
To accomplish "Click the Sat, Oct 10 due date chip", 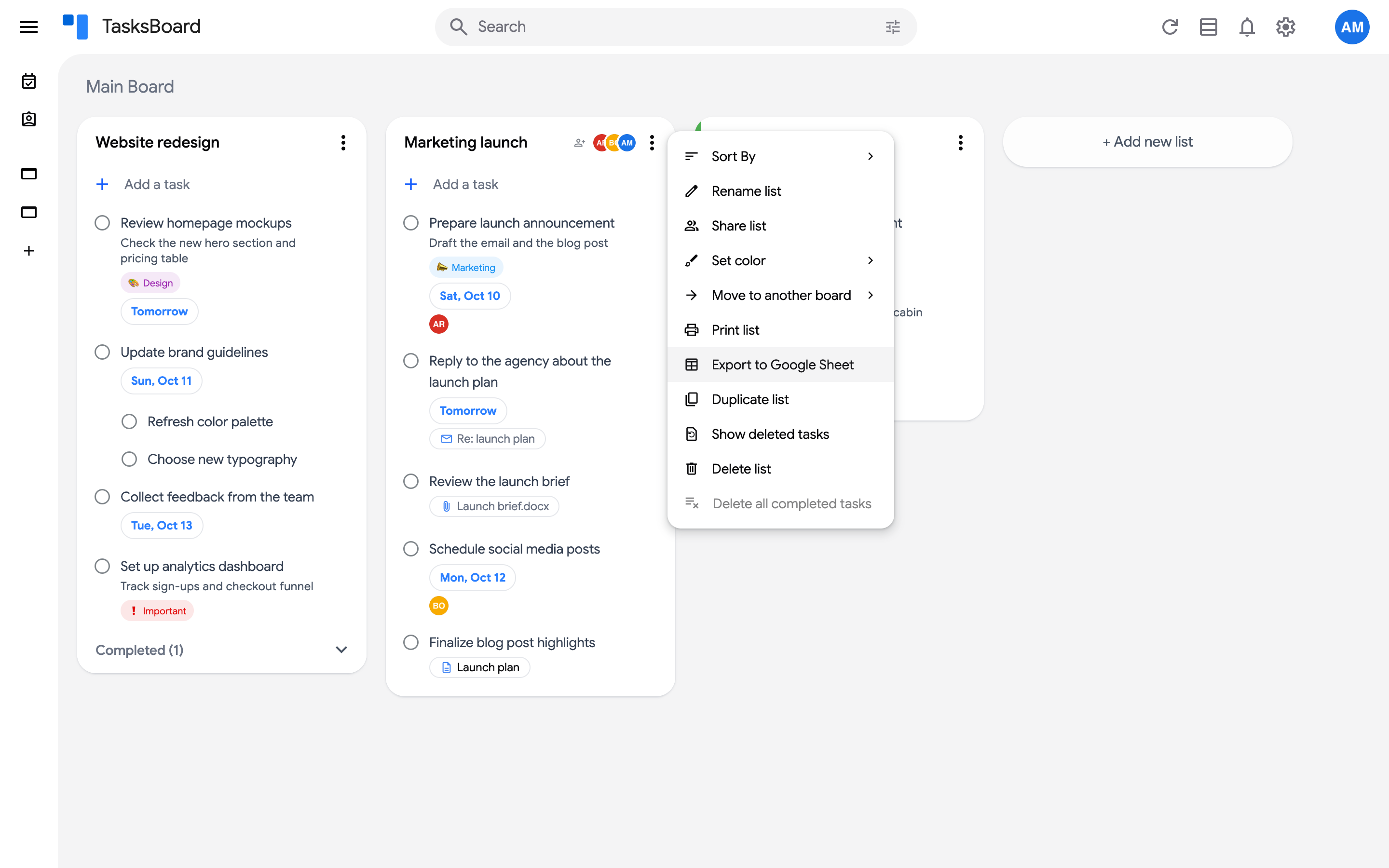I will [x=469, y=296].
